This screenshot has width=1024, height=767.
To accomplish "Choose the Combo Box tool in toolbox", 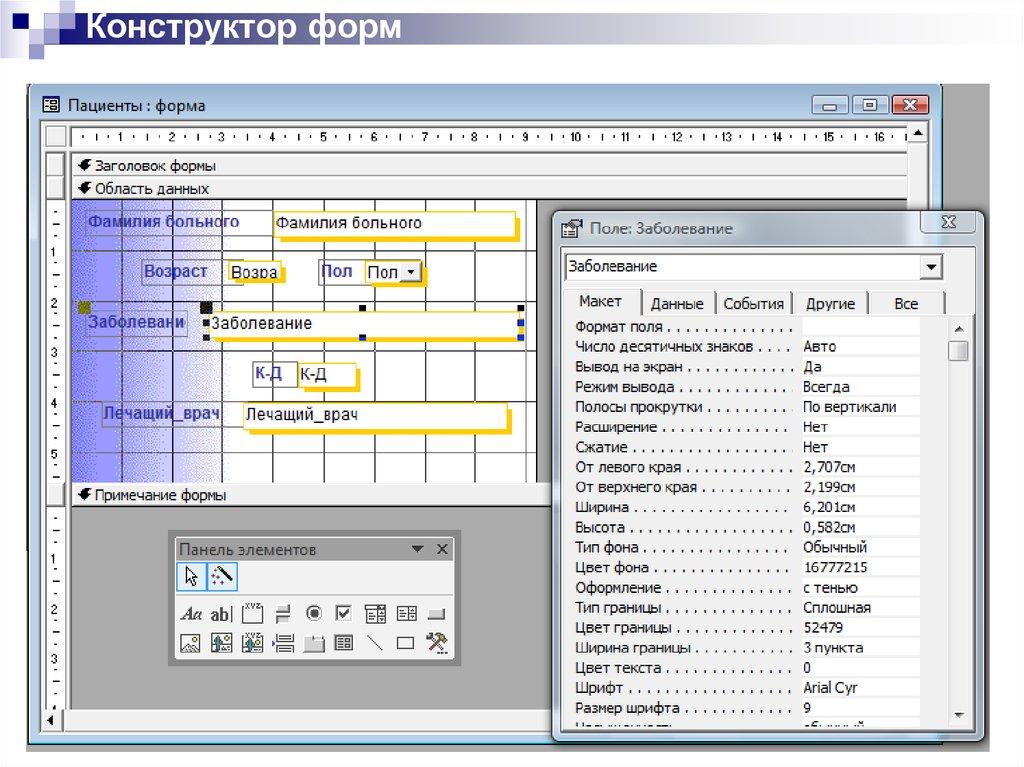I will 376,613.
